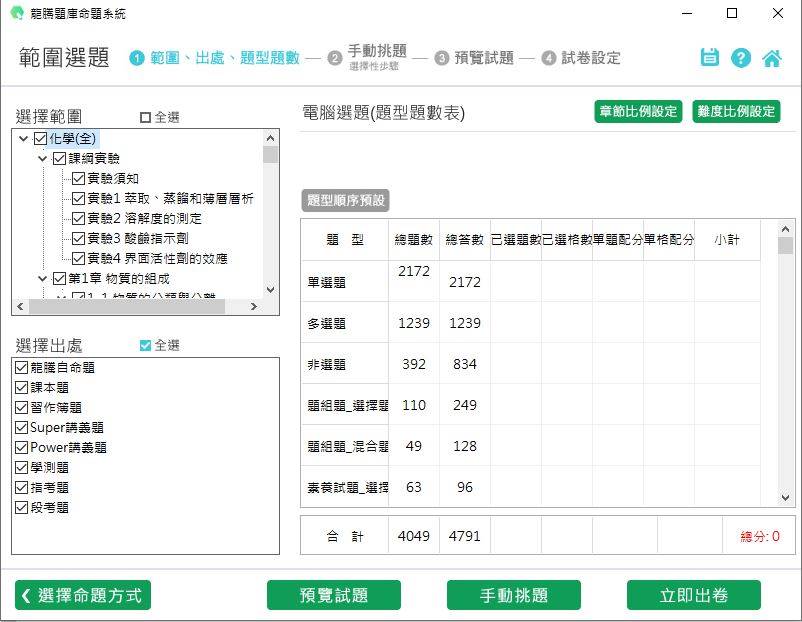Uncheck 學測題 source checkbox
The image size is (802, 622).
click(21, 468)
